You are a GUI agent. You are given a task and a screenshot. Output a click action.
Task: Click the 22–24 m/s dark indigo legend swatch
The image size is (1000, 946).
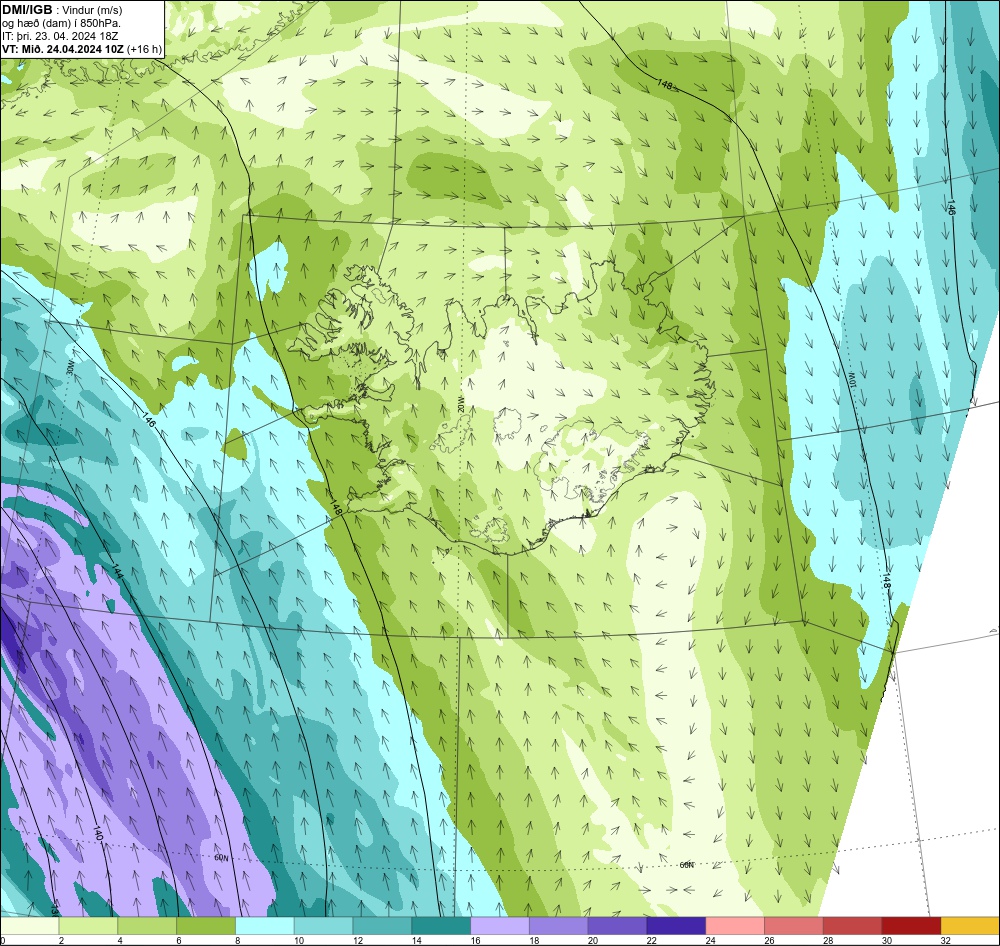coord(676,925)
